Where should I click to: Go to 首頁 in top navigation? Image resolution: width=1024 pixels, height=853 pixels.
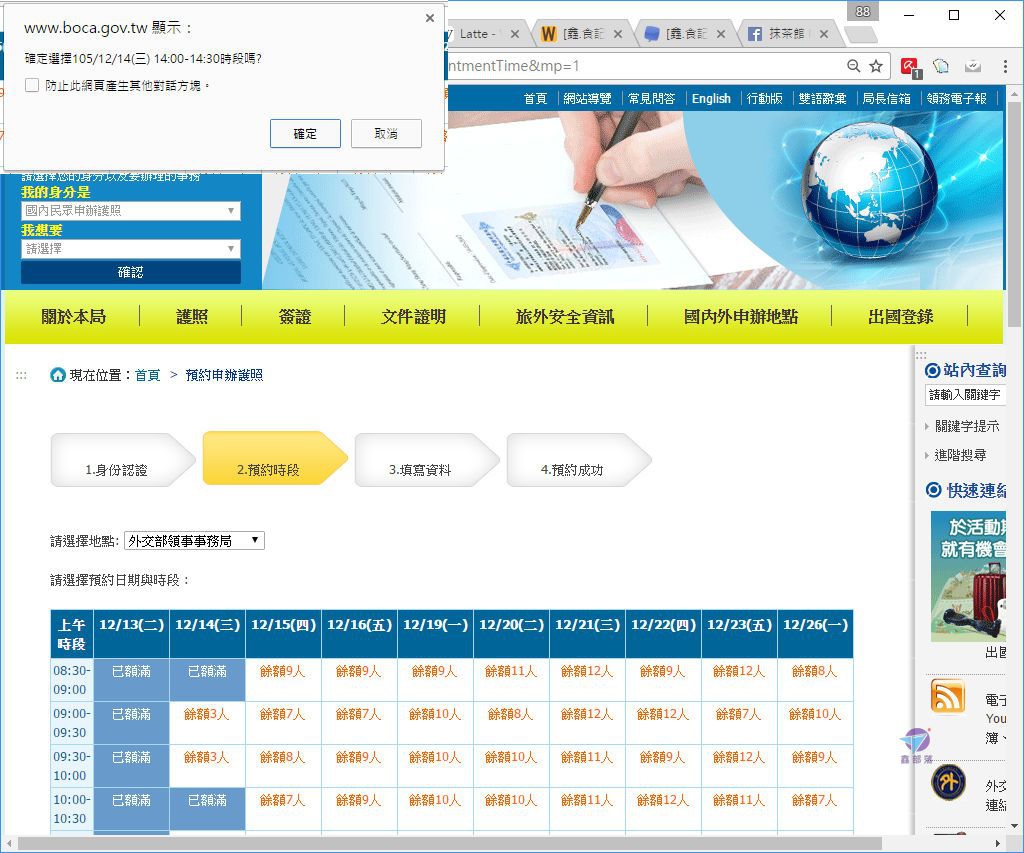coord(535,99)
